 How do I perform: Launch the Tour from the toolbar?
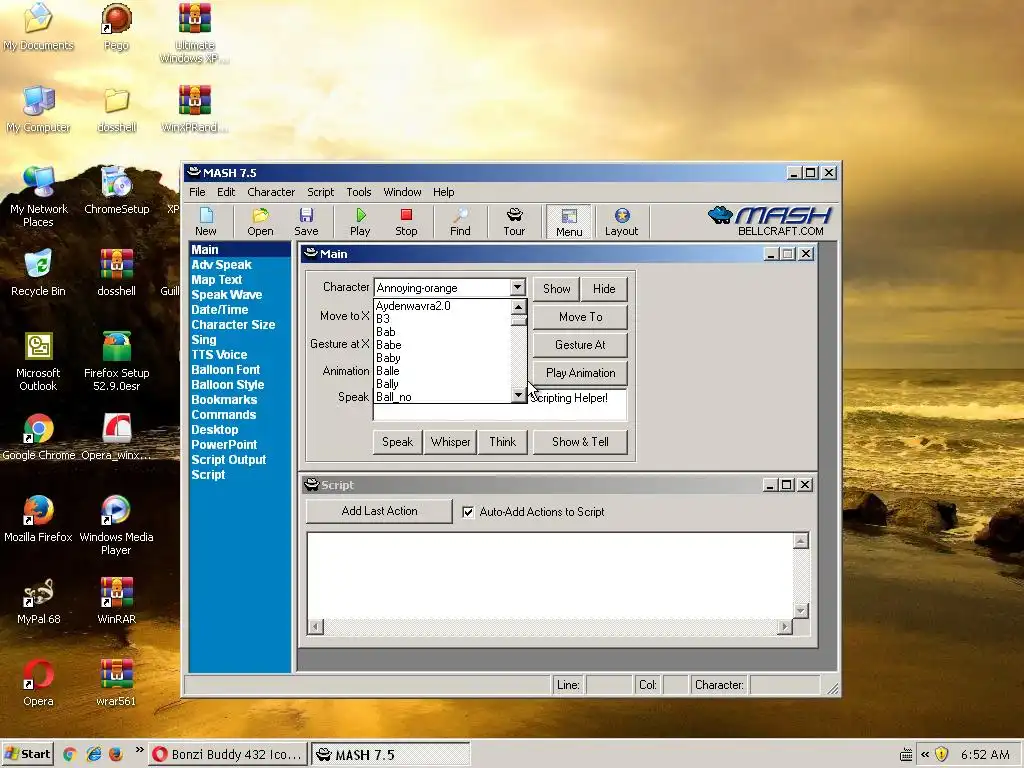tap(514, 221)
